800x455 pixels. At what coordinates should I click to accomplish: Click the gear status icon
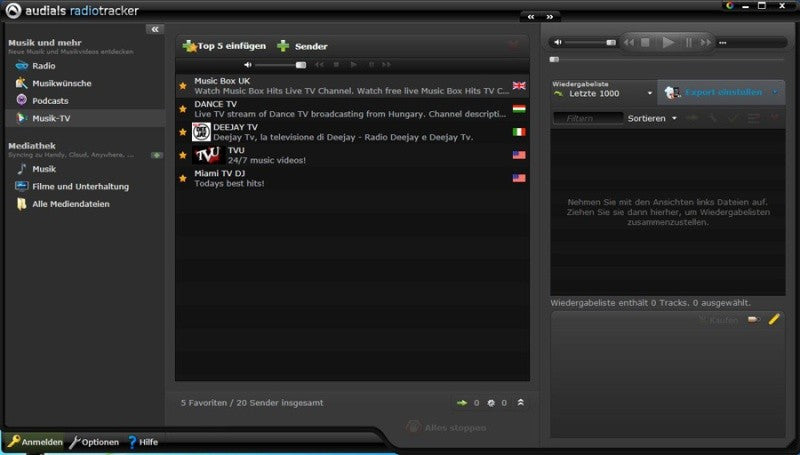[x=491, y=403]
